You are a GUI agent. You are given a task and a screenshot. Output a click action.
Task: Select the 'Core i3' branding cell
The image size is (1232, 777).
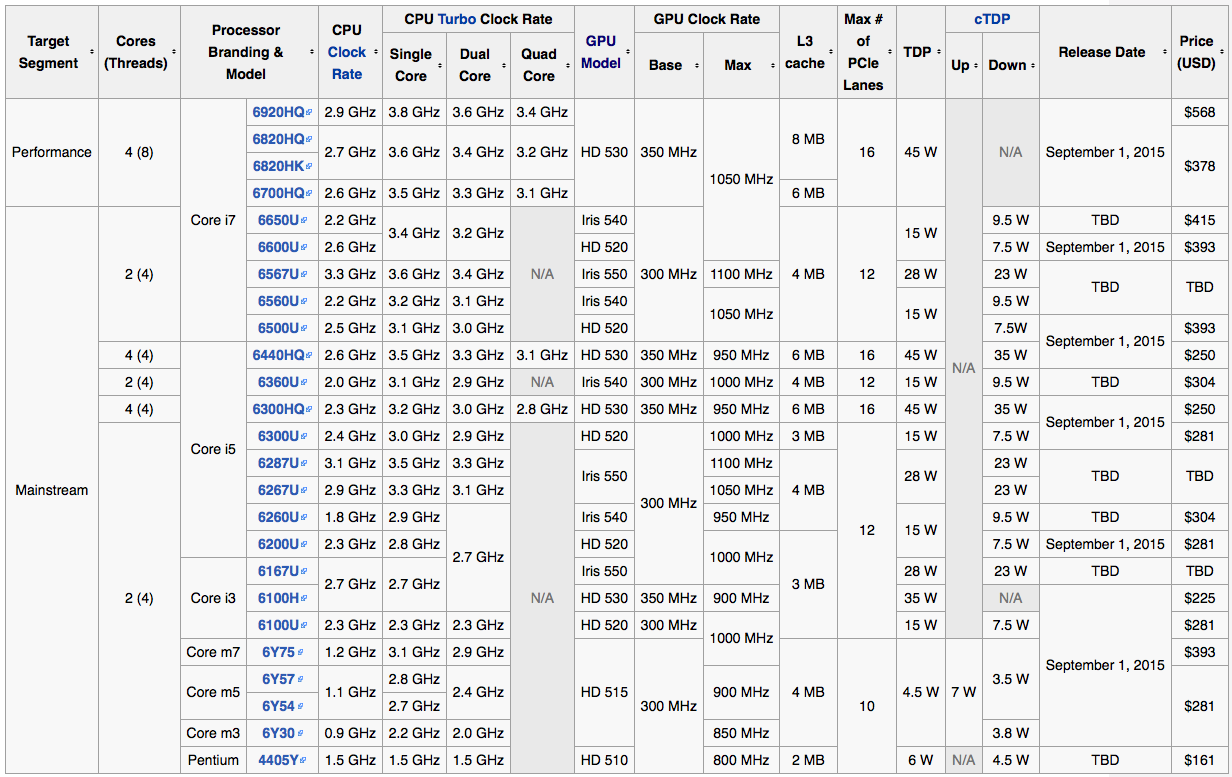pyautogui.click(x=213, y=598)
